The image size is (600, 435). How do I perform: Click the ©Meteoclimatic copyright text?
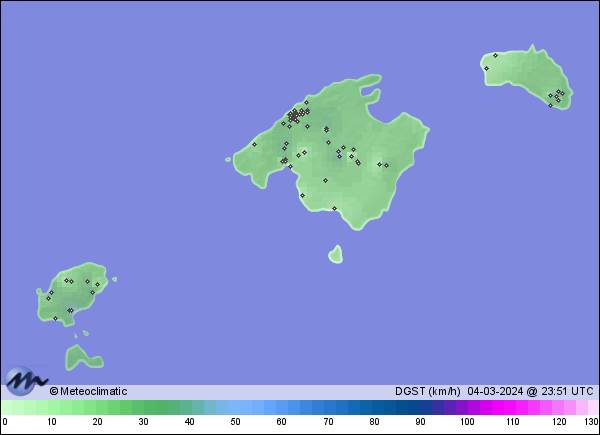[x=88, y=391]
